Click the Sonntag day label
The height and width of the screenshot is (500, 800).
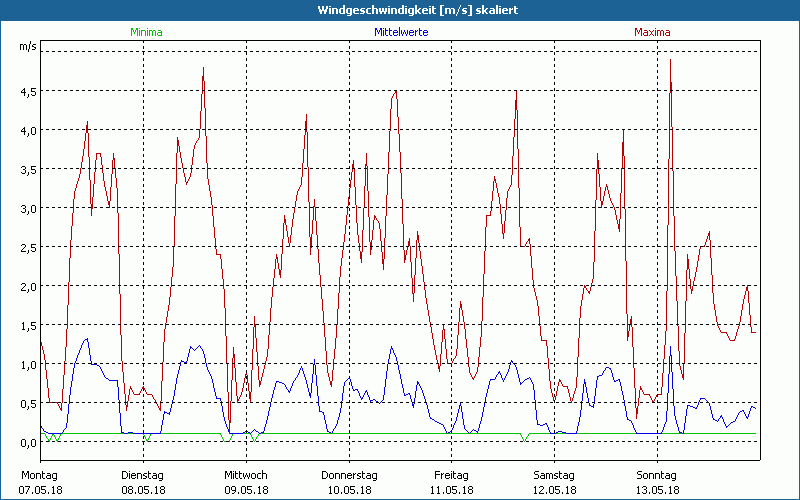657,475
